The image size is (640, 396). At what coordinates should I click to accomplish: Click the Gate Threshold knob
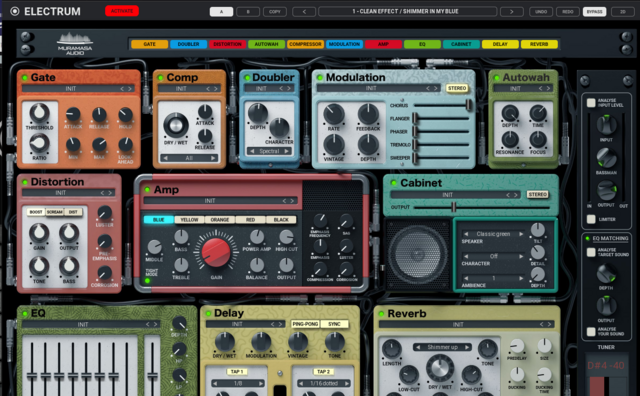tap(40, 113)
